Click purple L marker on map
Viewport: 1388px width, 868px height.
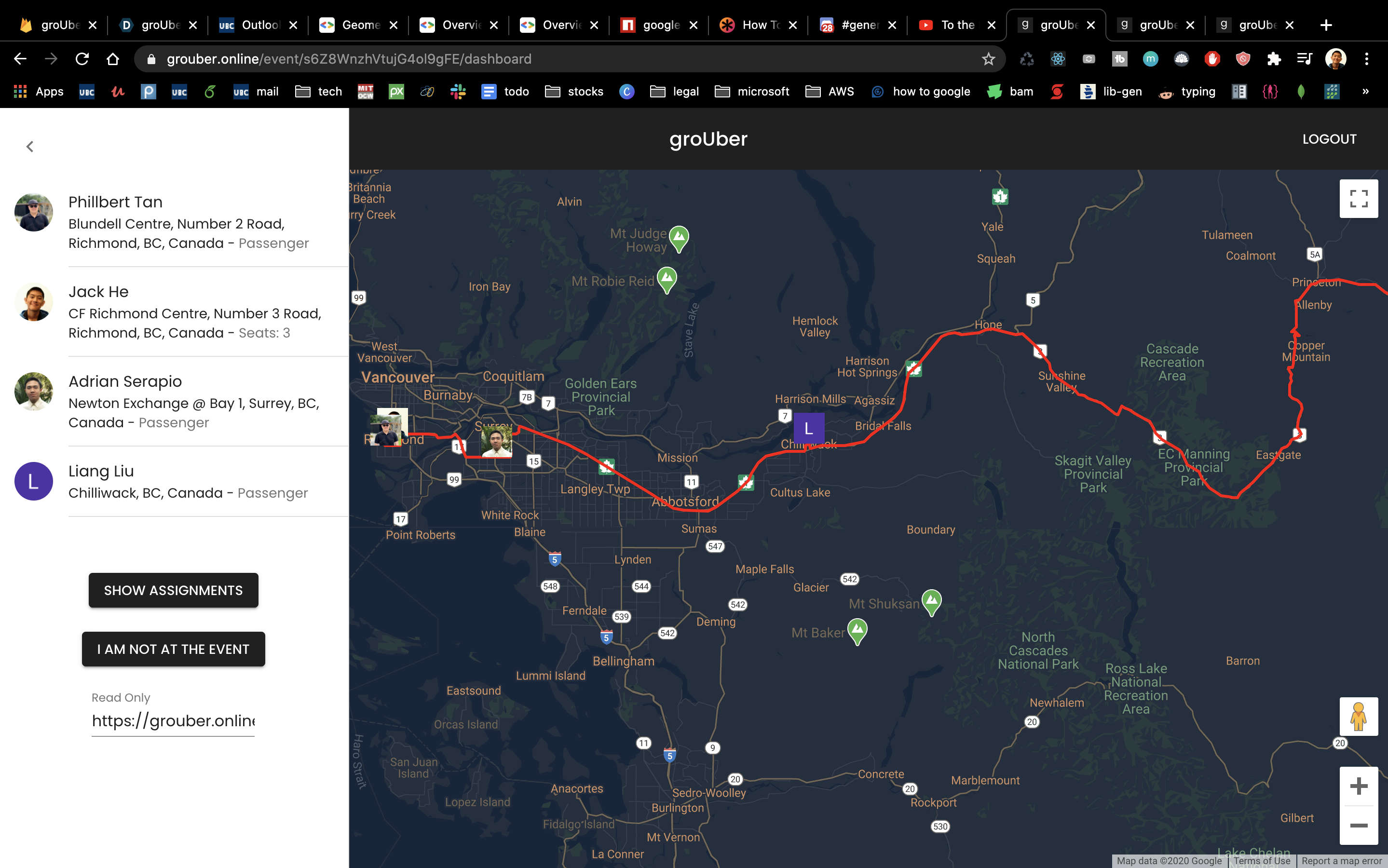tap(808, 428)
